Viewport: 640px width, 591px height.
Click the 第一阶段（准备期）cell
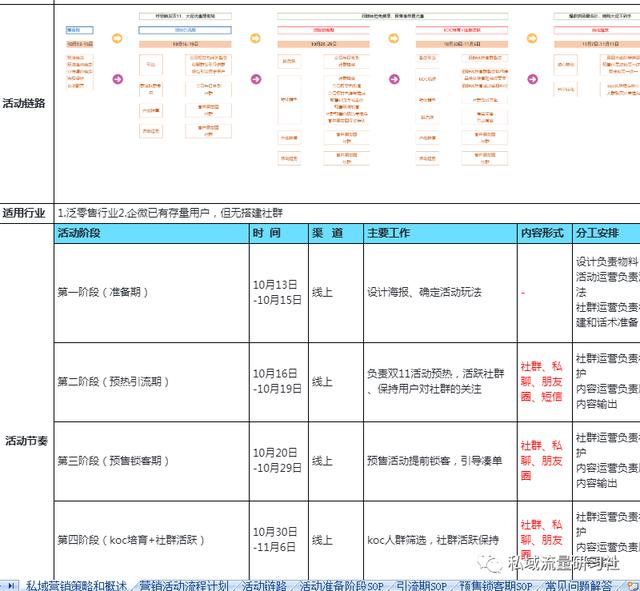(x=151, y=293)
